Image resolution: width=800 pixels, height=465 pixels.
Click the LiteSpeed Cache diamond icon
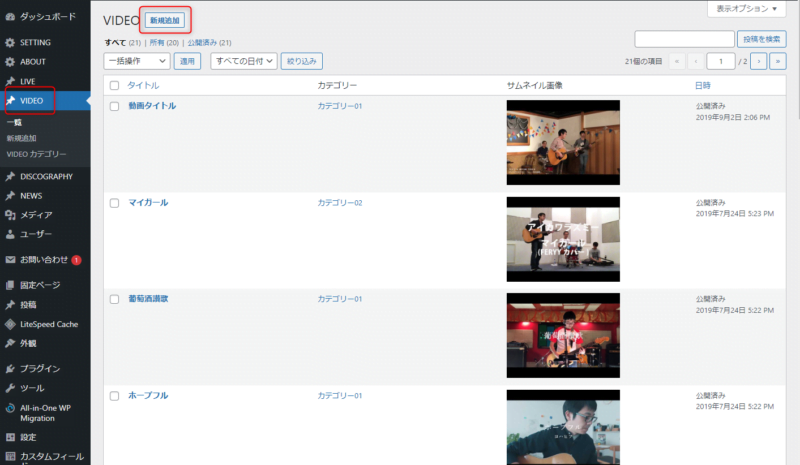(x=10, y=324)
